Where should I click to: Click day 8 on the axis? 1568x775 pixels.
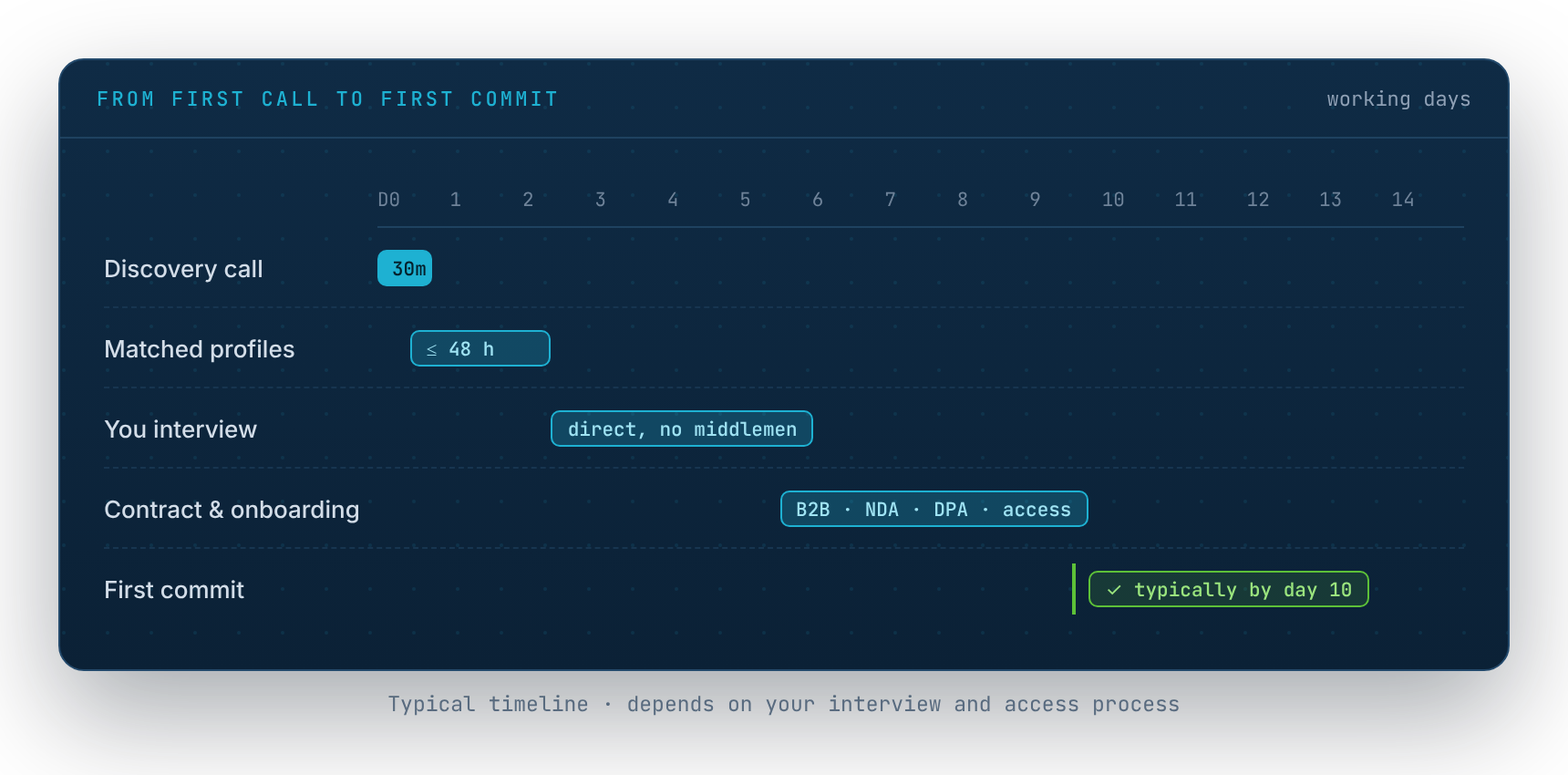963,200
